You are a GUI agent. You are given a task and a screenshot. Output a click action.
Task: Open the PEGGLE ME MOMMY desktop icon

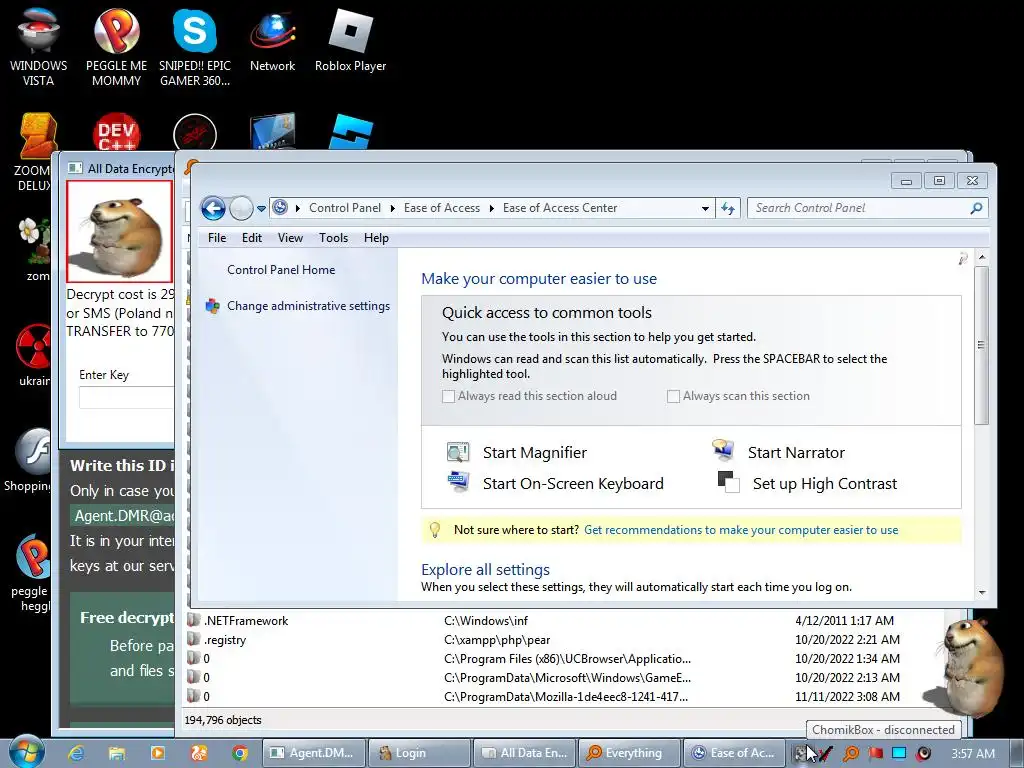[116, 47]
